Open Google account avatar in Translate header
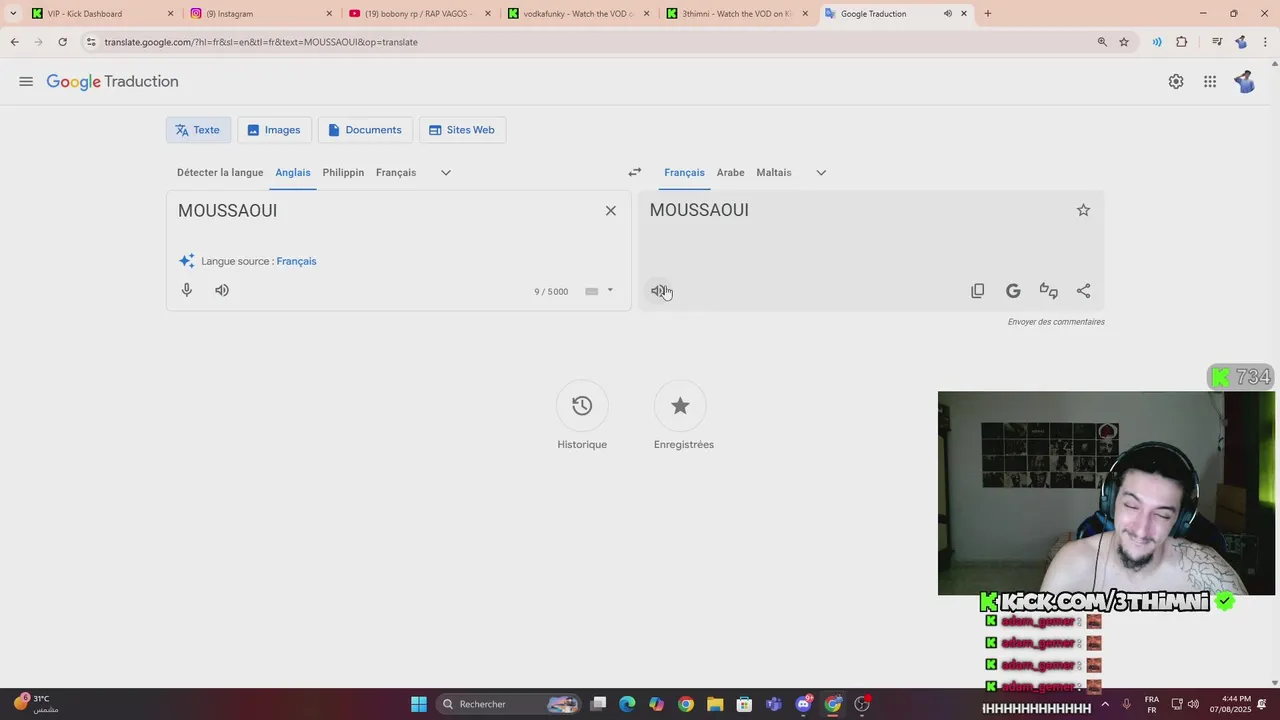Viewport: 1280px width, 720px height. pos(1245,82)
